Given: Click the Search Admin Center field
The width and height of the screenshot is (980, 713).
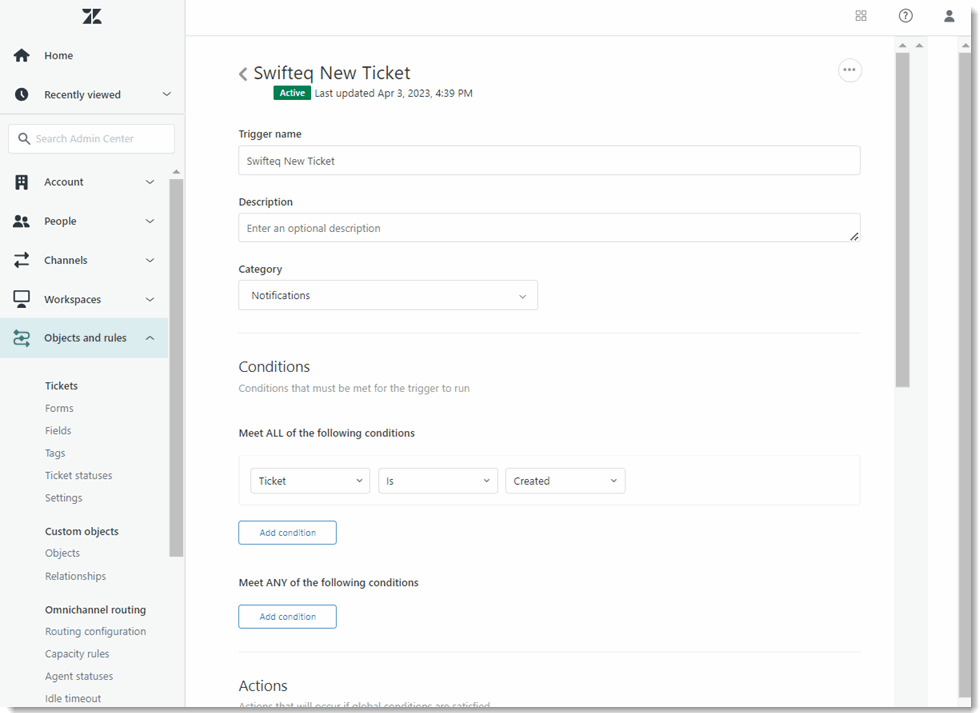Looking at the screenshot, I should click(x=91, y=139).
